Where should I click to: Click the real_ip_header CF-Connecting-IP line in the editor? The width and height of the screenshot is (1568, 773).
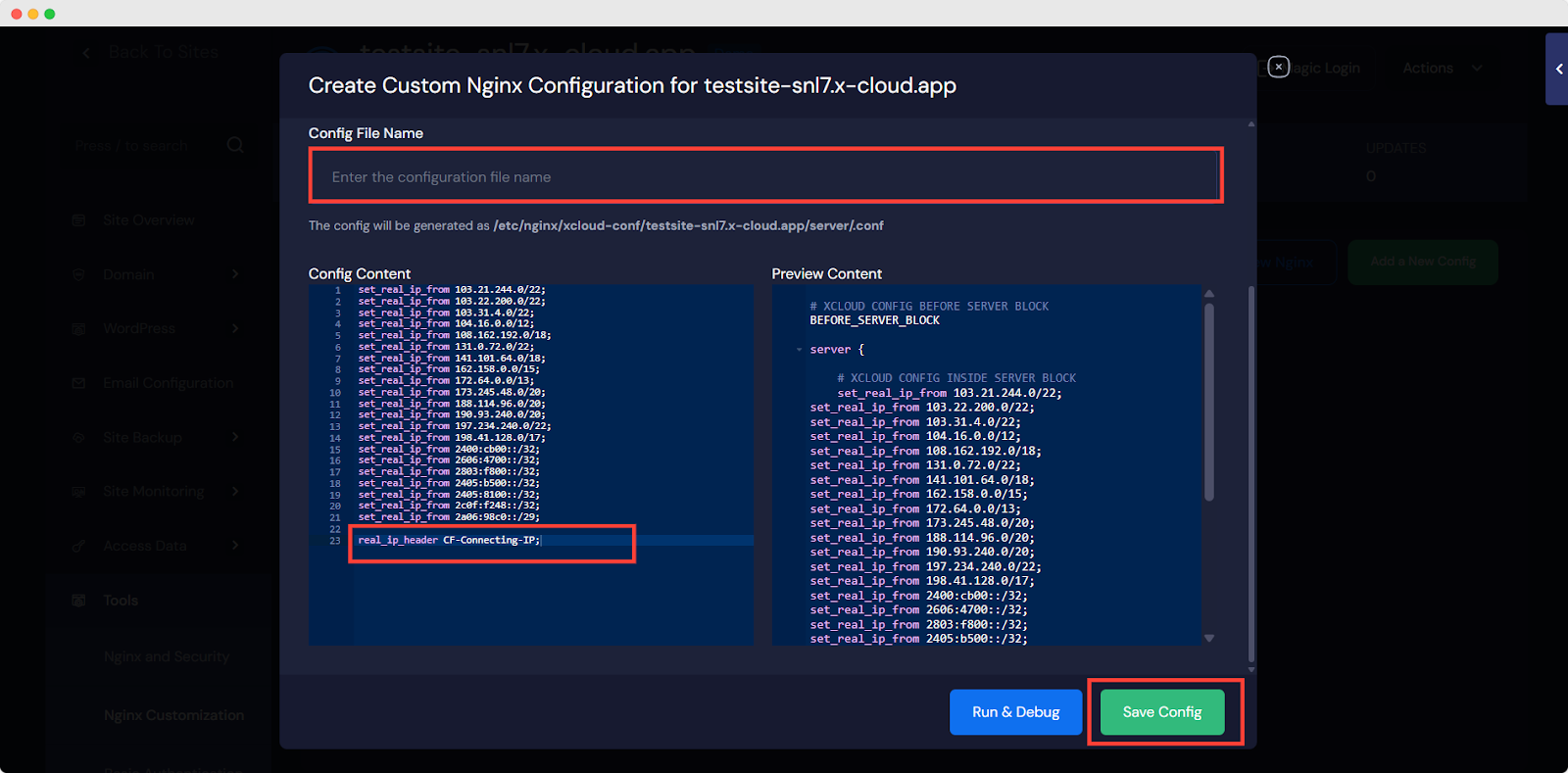click(449, 540)
